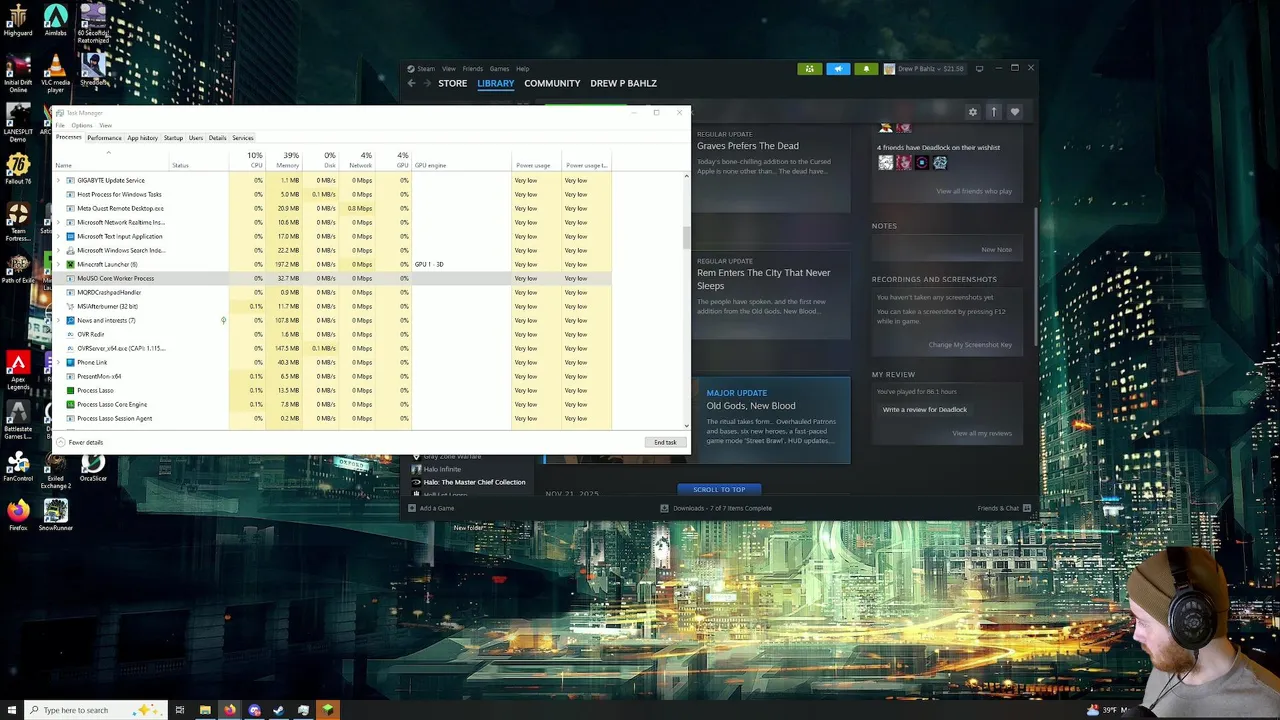Click Steam announcements megaphone icon
This screenshot has width=1280, height=720.
838,69
